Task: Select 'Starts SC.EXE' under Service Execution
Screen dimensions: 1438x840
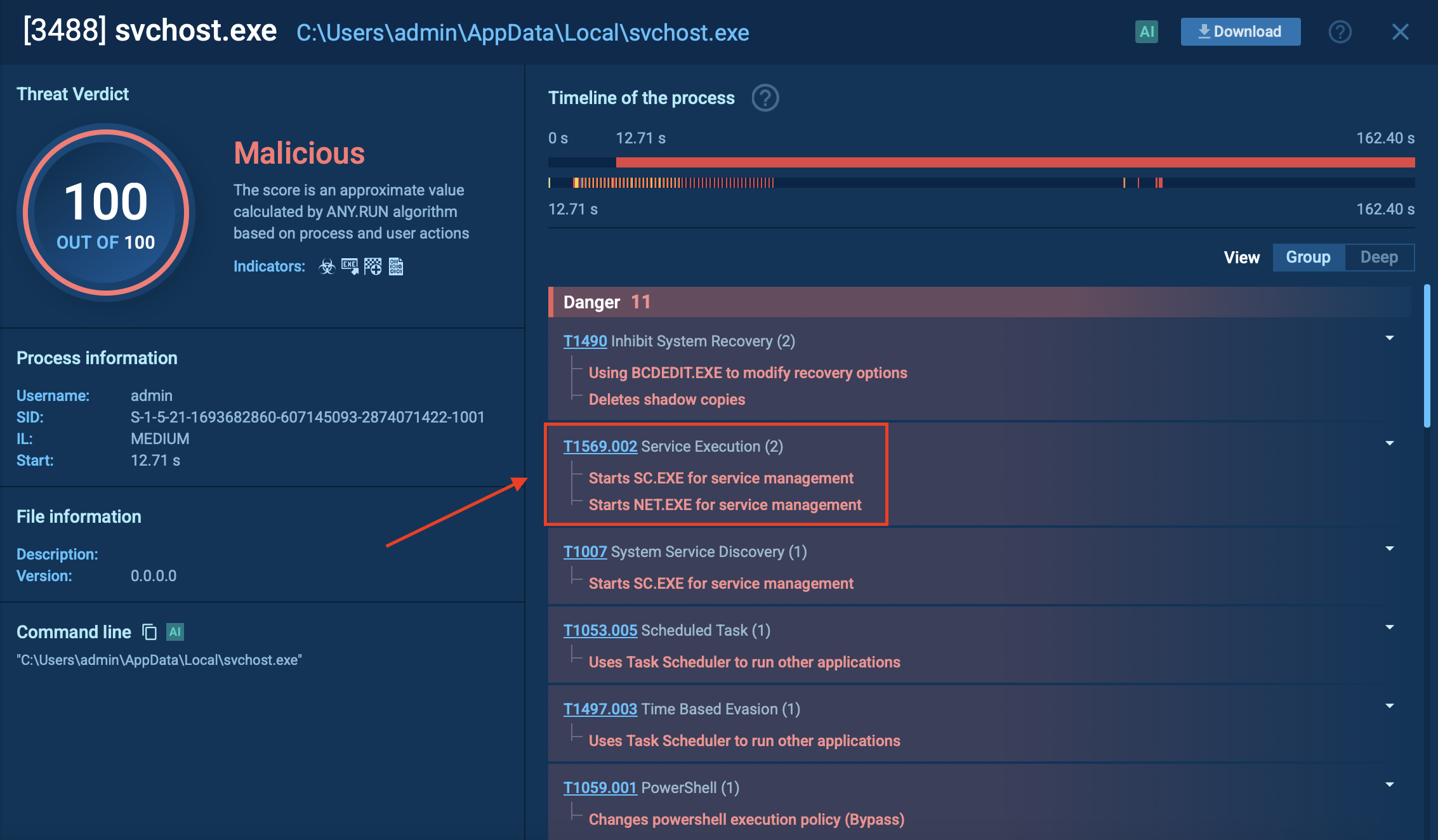Action: (721, 478)
